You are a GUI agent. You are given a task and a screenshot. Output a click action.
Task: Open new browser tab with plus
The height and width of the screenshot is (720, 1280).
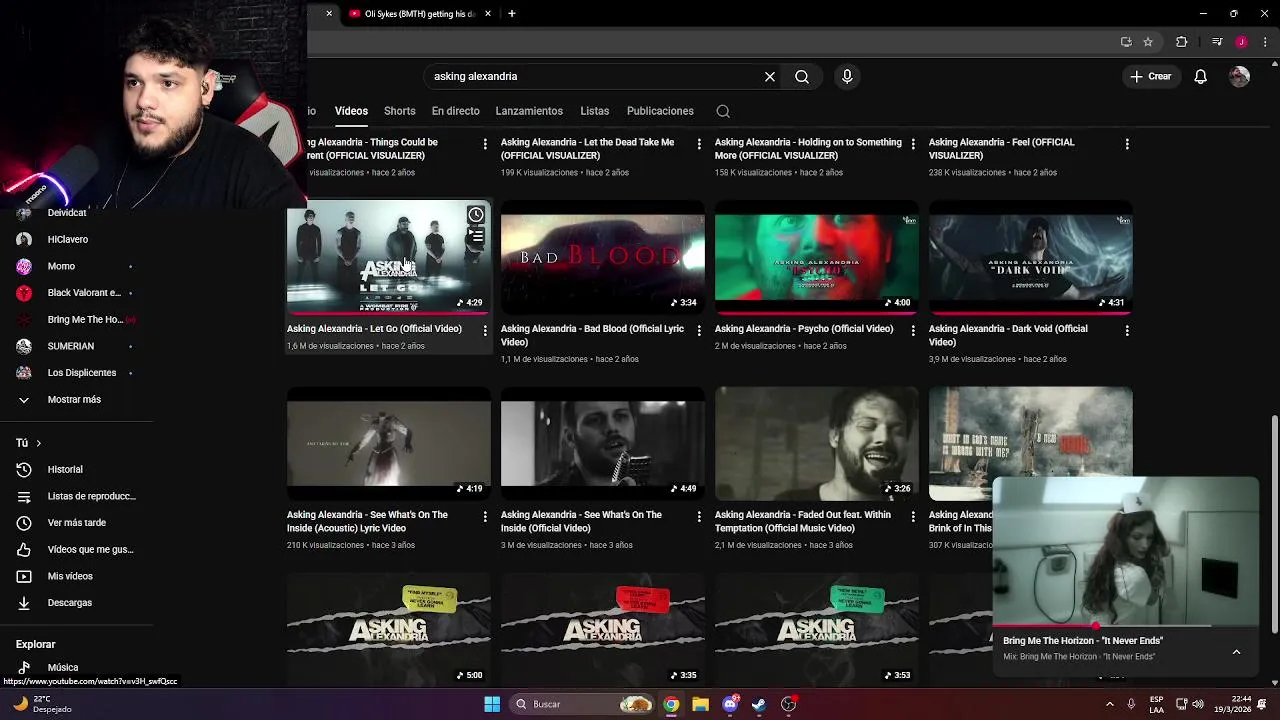pos(512,14)
